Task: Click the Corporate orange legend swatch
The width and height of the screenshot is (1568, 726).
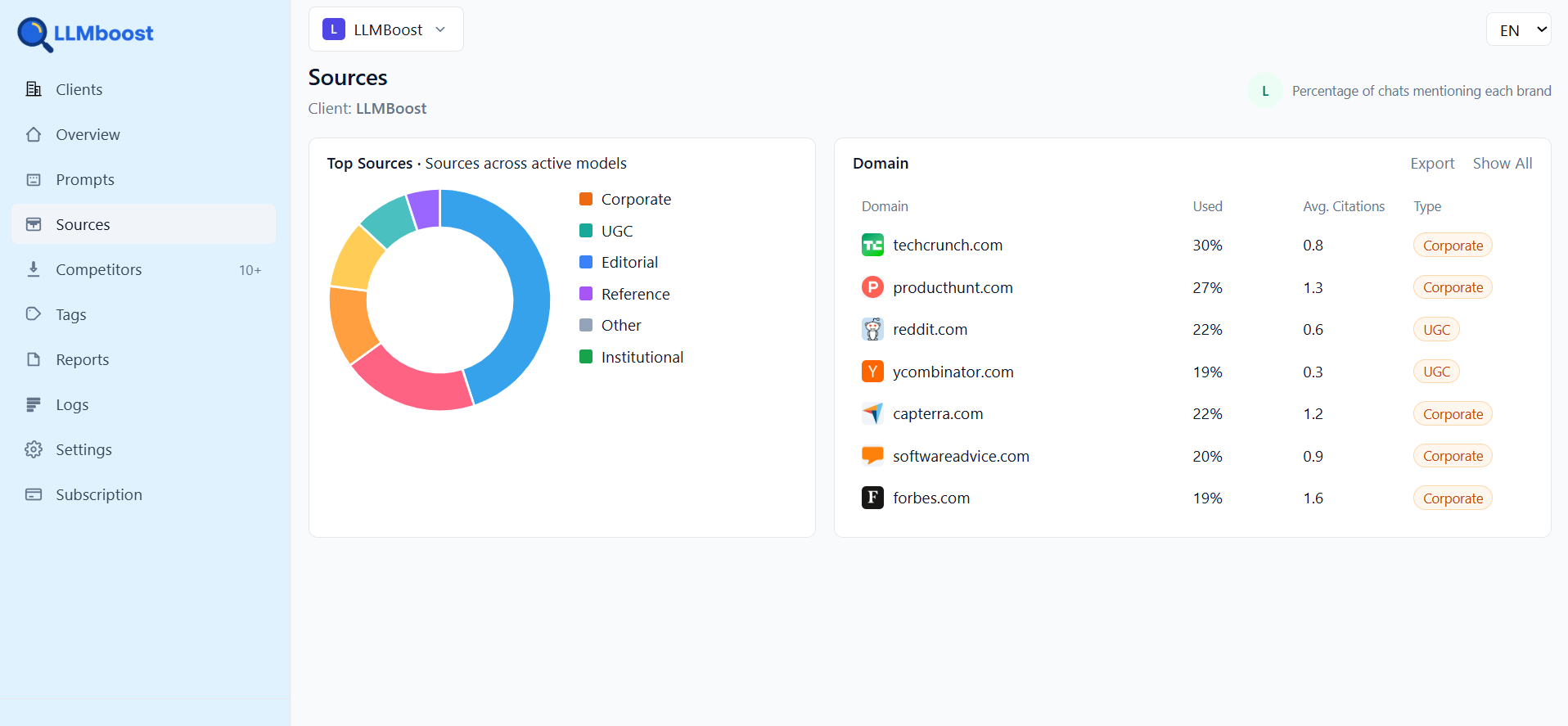Action: 586,199
